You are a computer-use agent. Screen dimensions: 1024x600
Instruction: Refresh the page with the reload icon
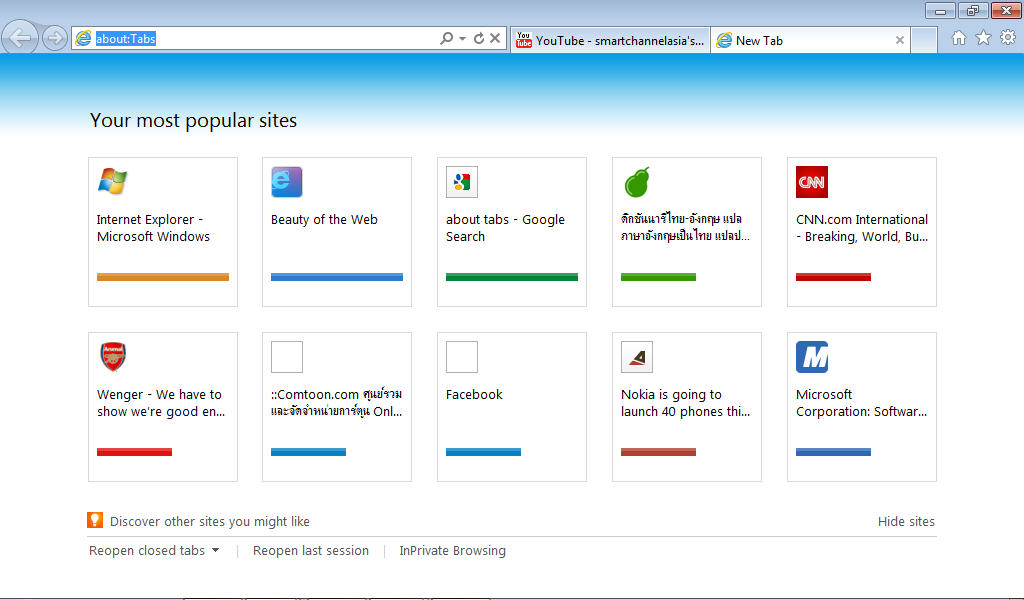click(x=479, y=39)
